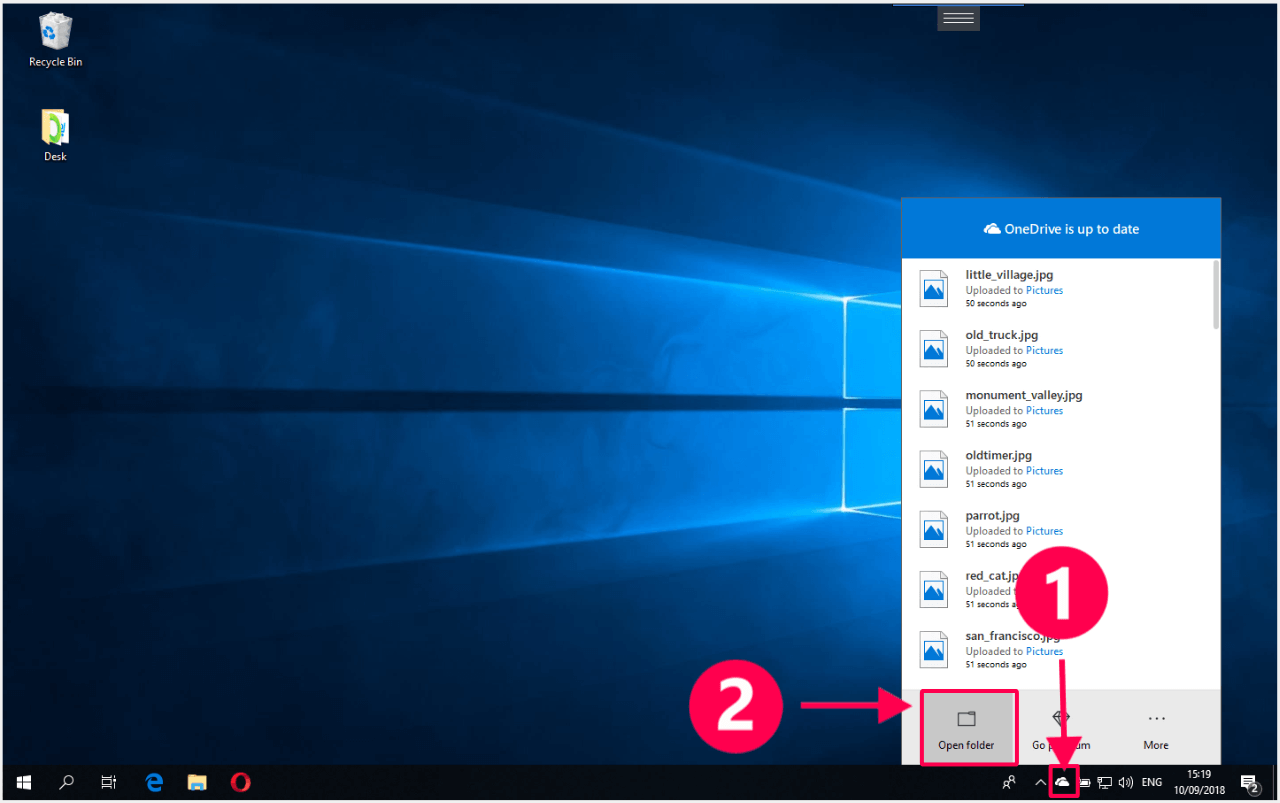Click the ENG input language indicator
This screenshot has width=1280, height=803.
[x=1152, y=782]
